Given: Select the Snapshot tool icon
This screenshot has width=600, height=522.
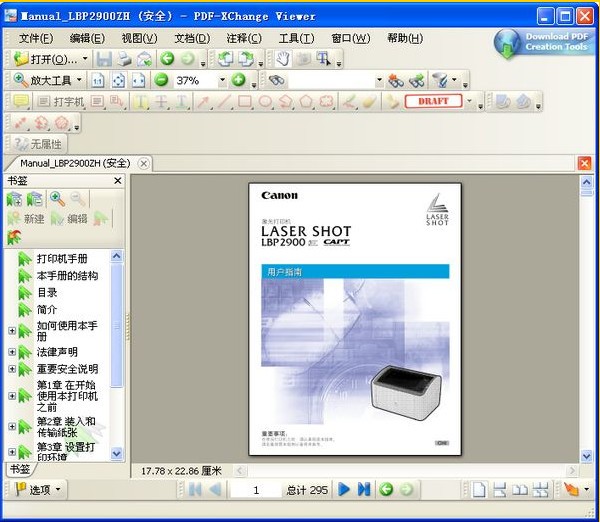Looking at the screenshot, I should pos(303,59).
